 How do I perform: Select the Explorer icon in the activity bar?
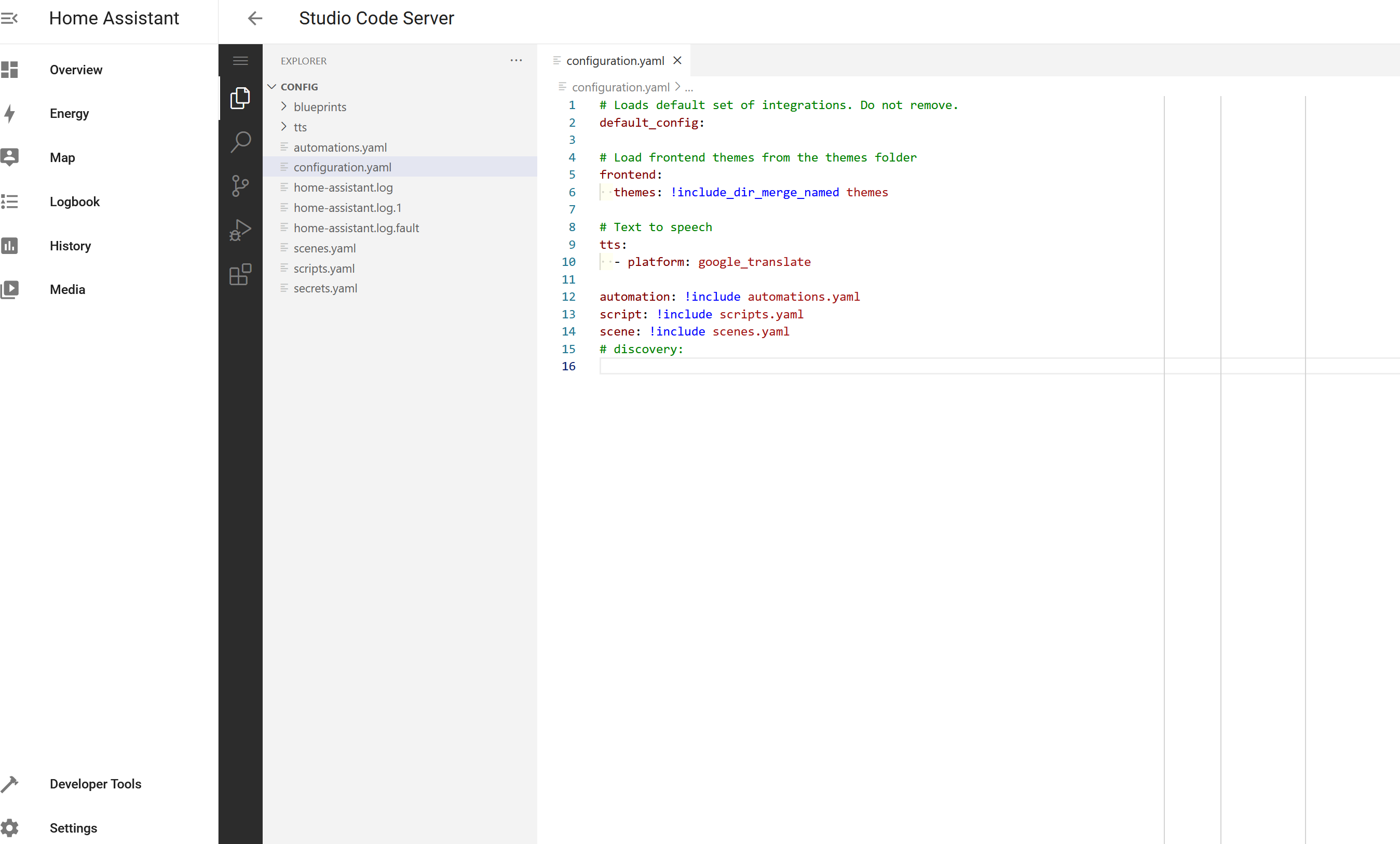pos(240,98)
